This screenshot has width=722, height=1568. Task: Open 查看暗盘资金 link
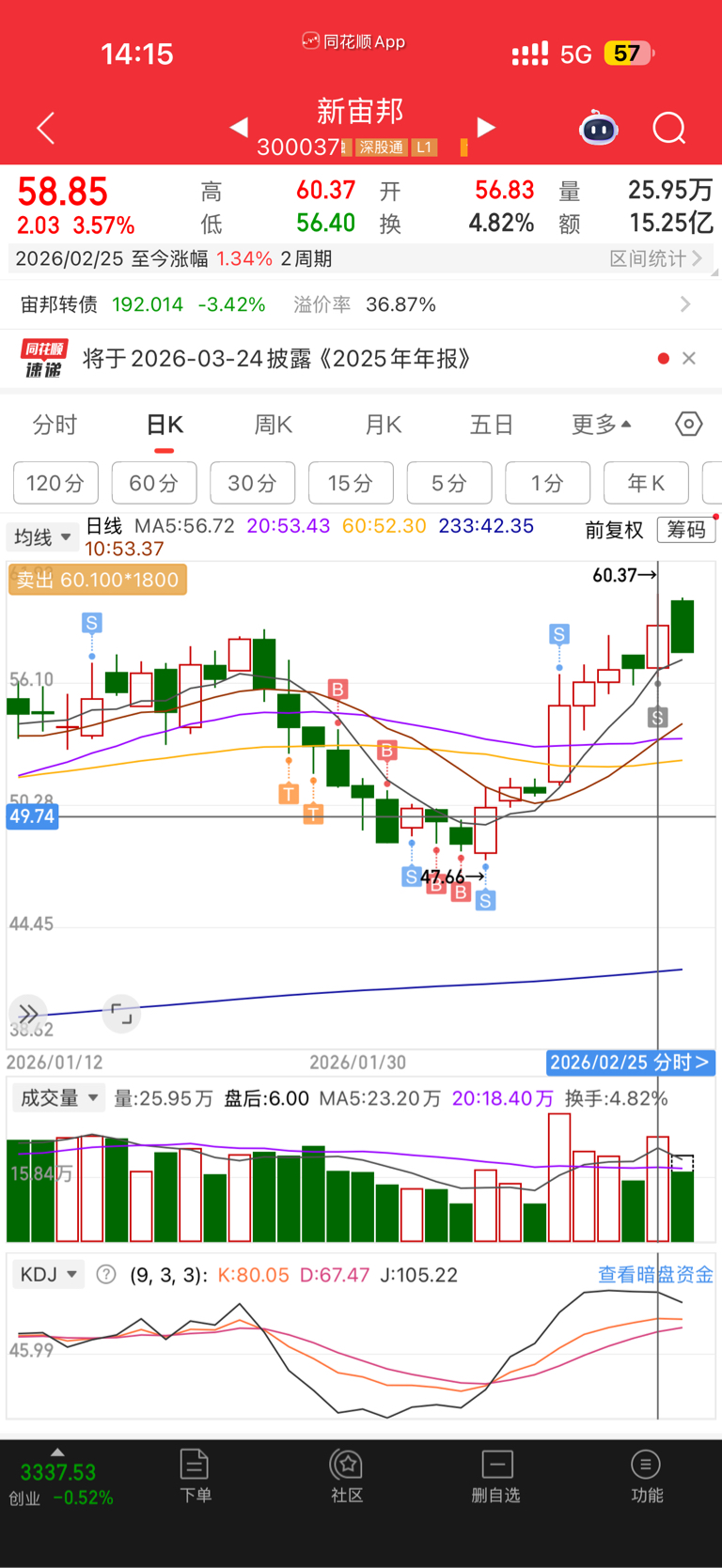656,1275
